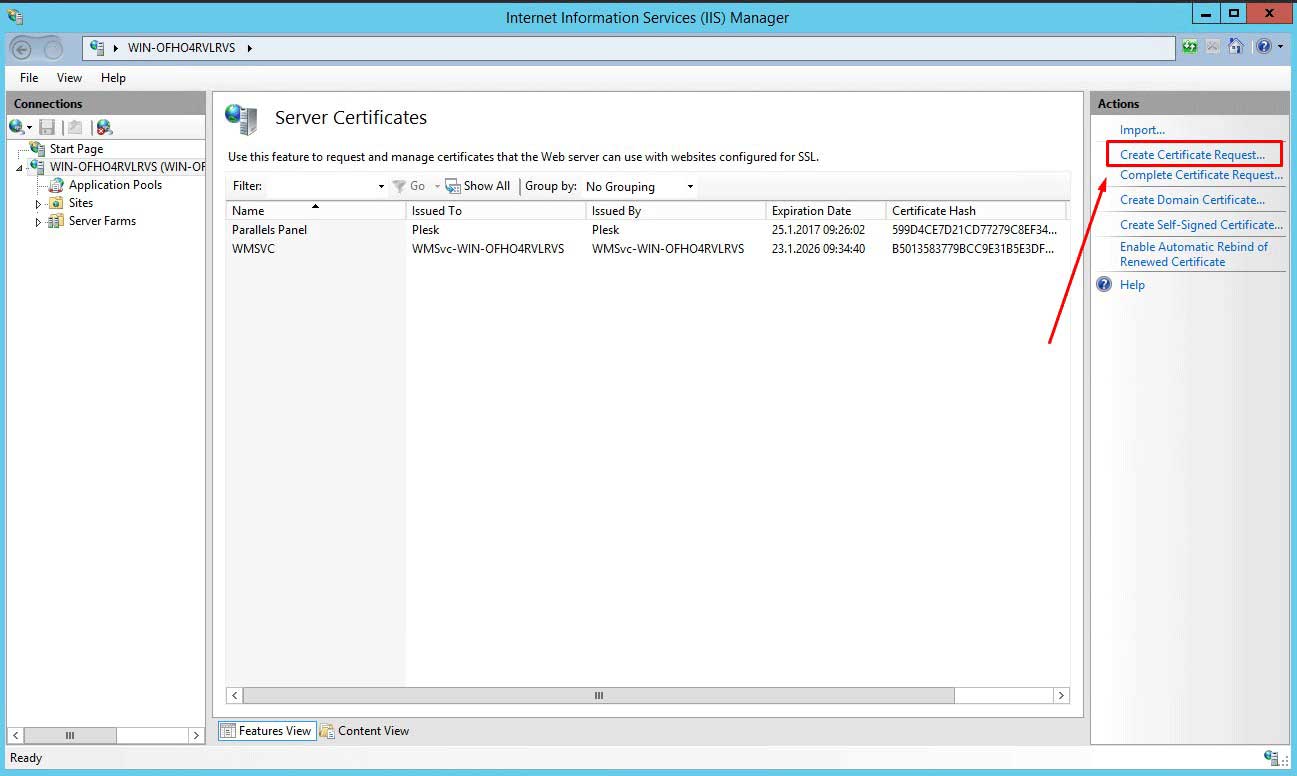This screenshot has height=776, width=1297.
Task: Select the WMSVC certificate row
Action: (x=254, y=249)
